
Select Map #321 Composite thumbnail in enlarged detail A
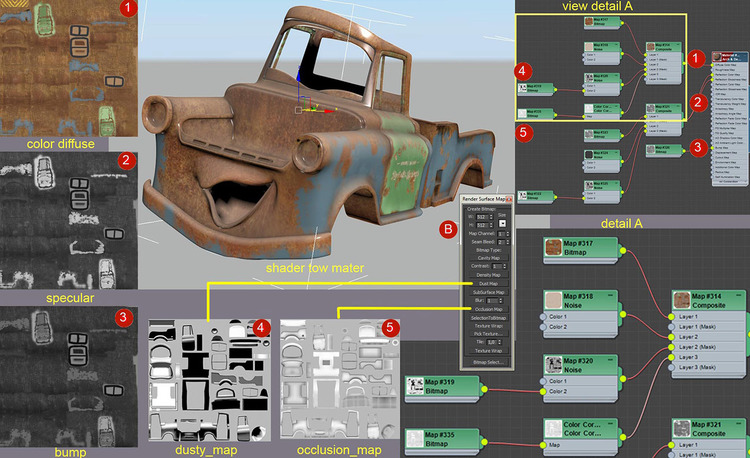click(682, 429)
